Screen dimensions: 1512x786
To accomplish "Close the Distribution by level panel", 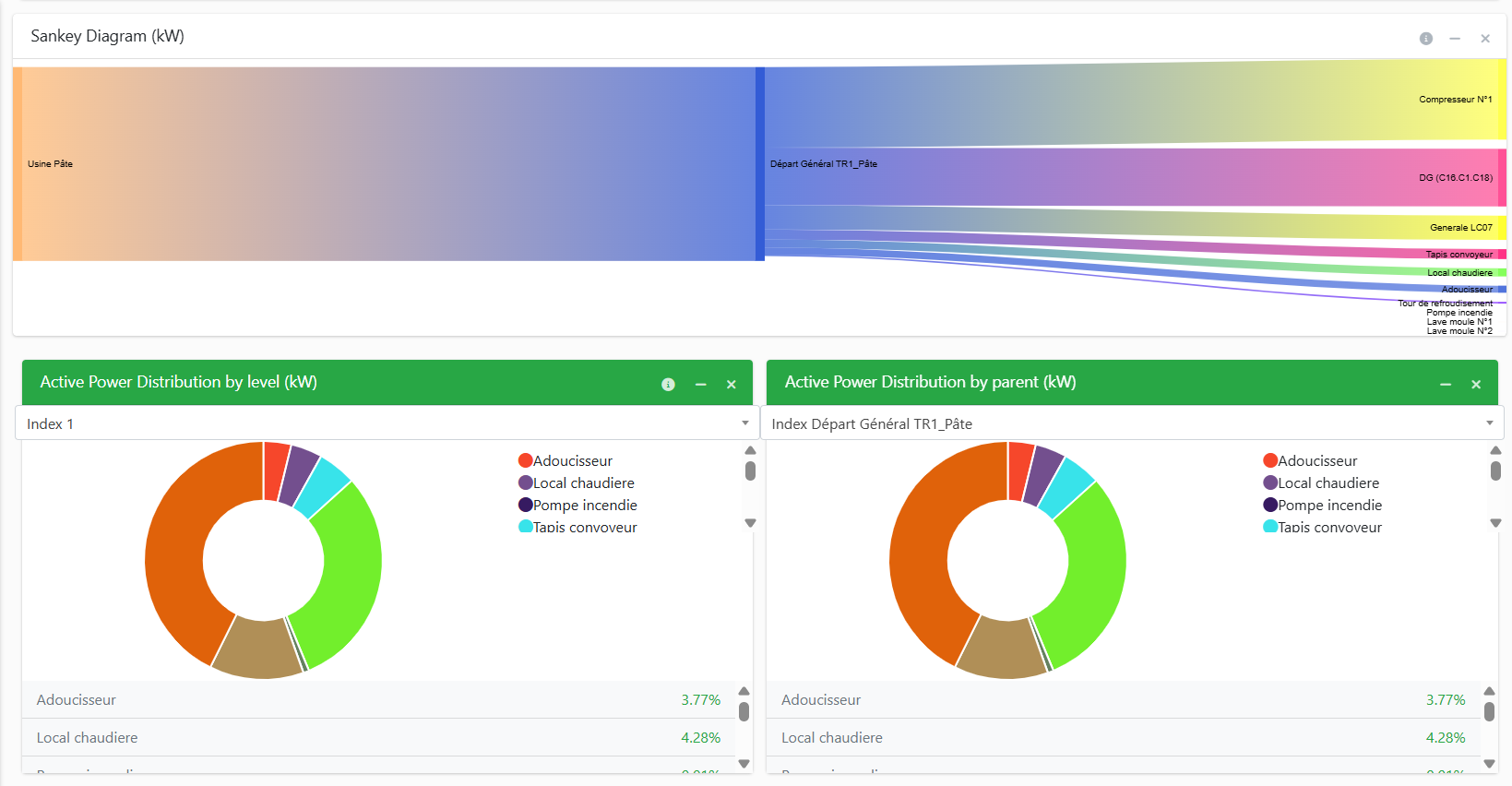I will click(x=732, y=385).
